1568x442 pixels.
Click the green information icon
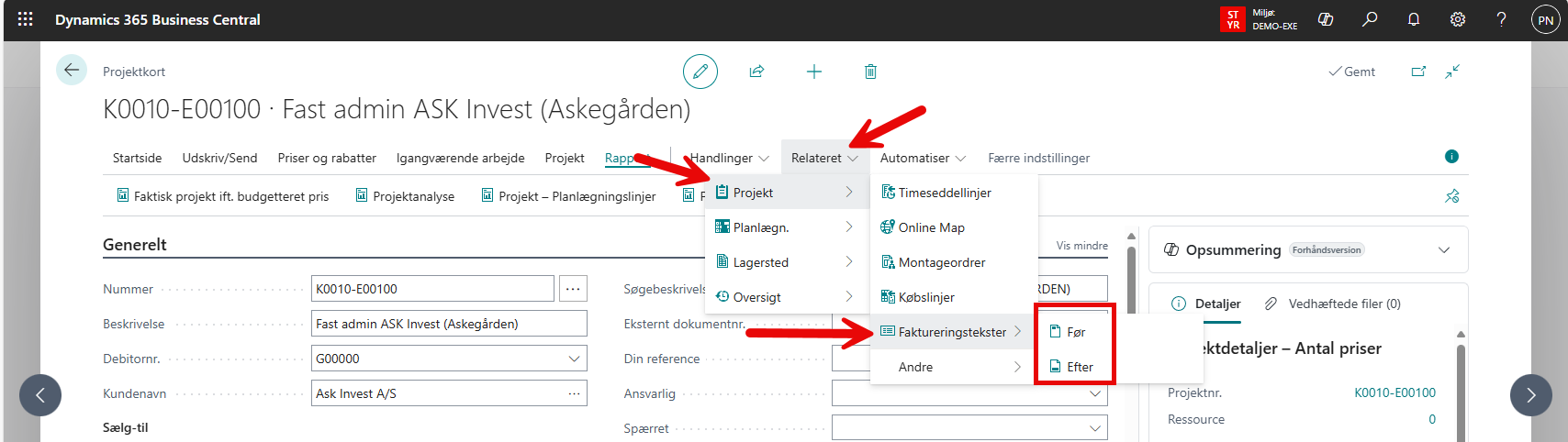(x=1451, y=157)
